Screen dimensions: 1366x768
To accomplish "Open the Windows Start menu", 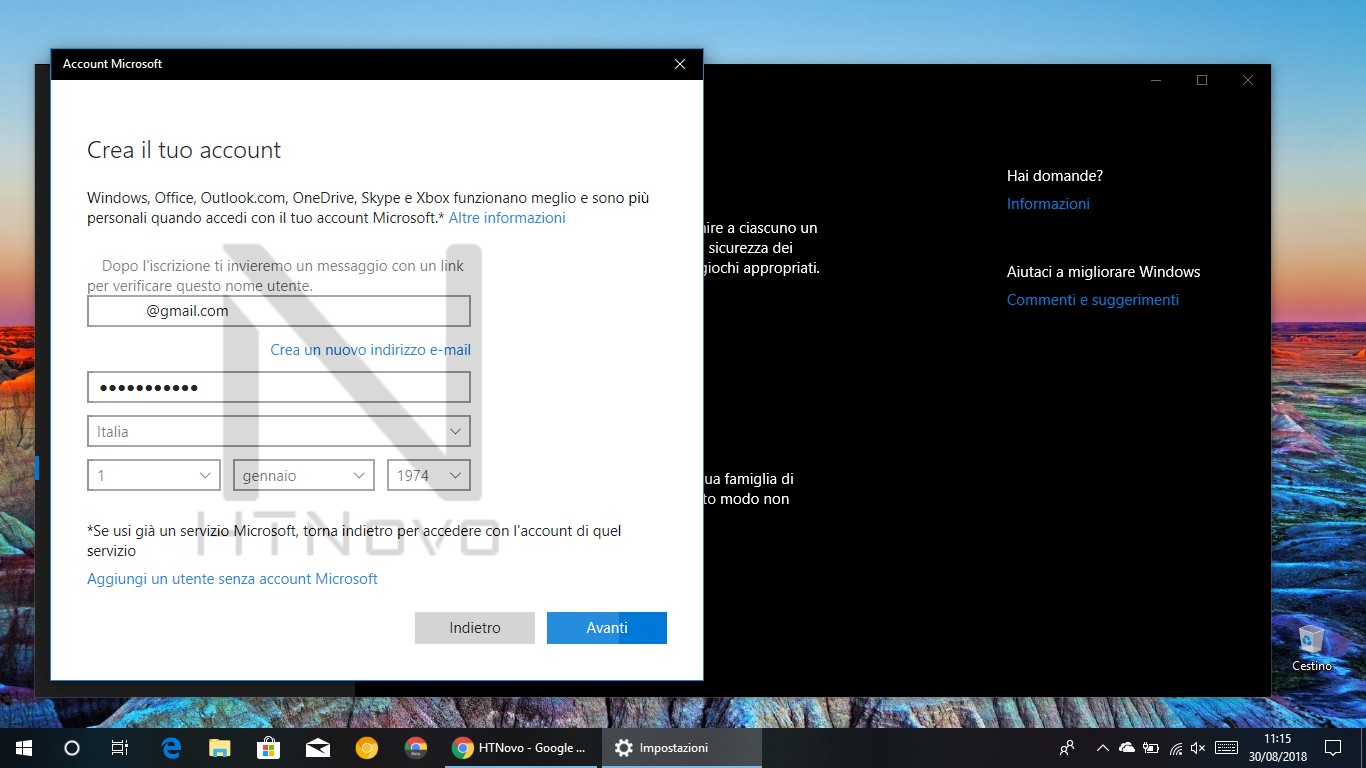I will [24, 747].
